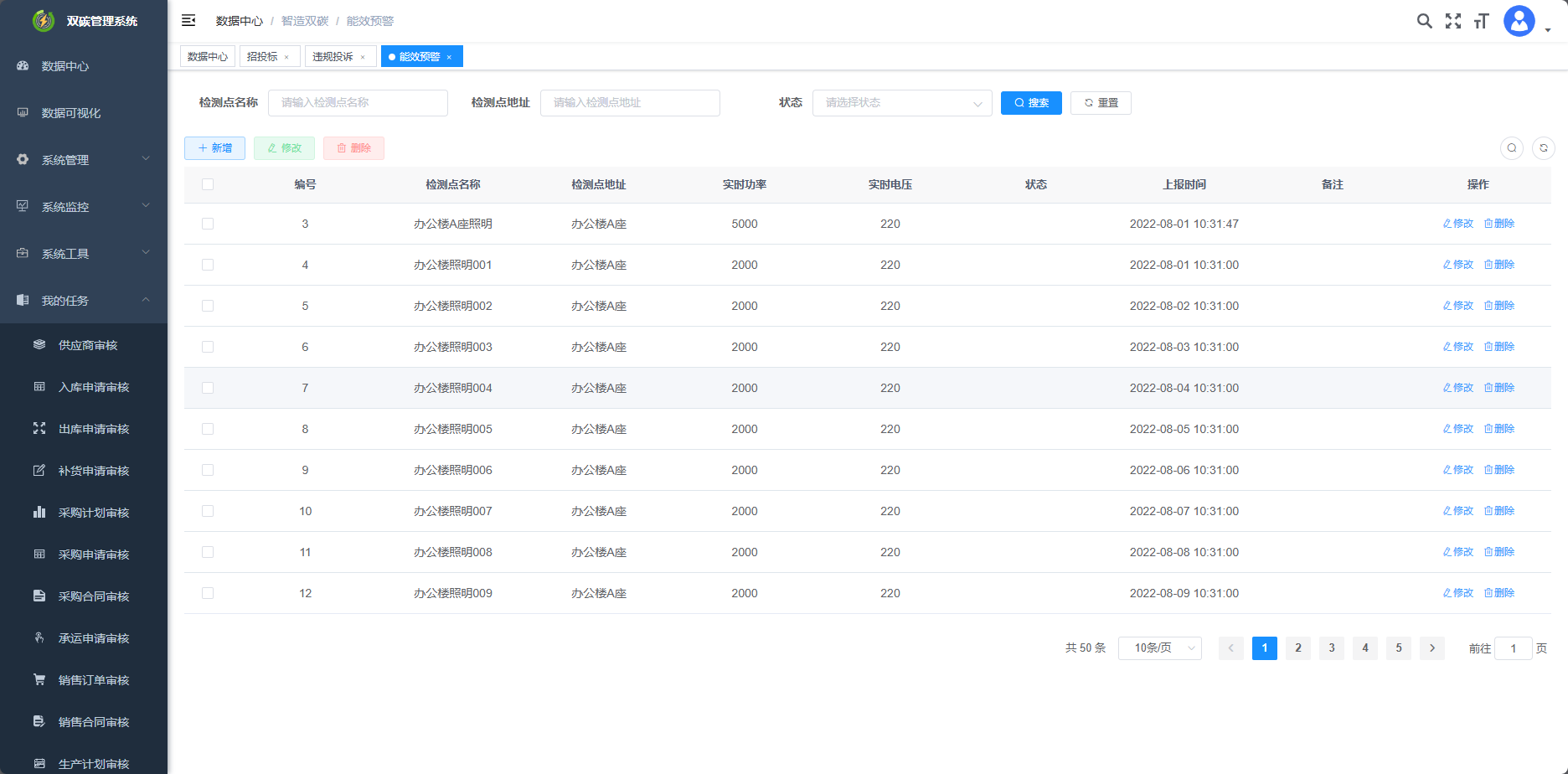1568x774 pixels.
Task: Click the 销售订单审核 cart icon
Action: (x=39, y=679)
